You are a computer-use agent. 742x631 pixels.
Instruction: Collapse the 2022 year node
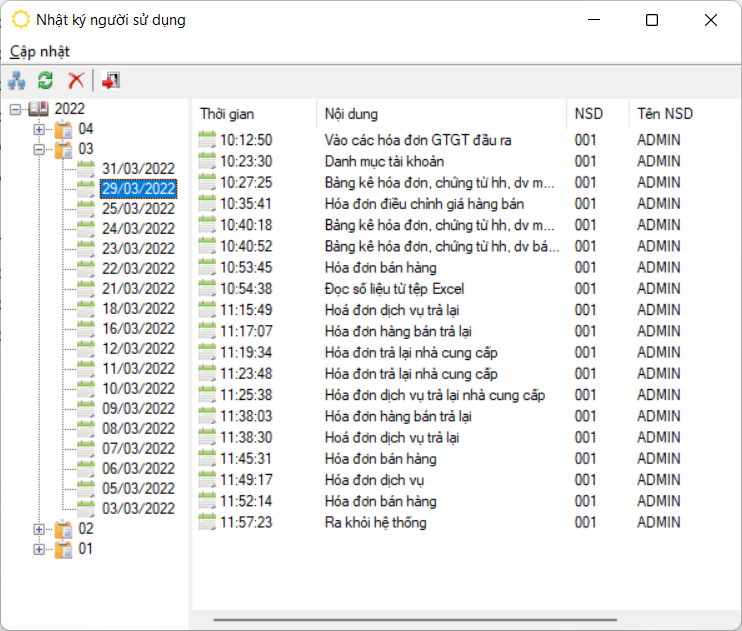tap(15, 109)
